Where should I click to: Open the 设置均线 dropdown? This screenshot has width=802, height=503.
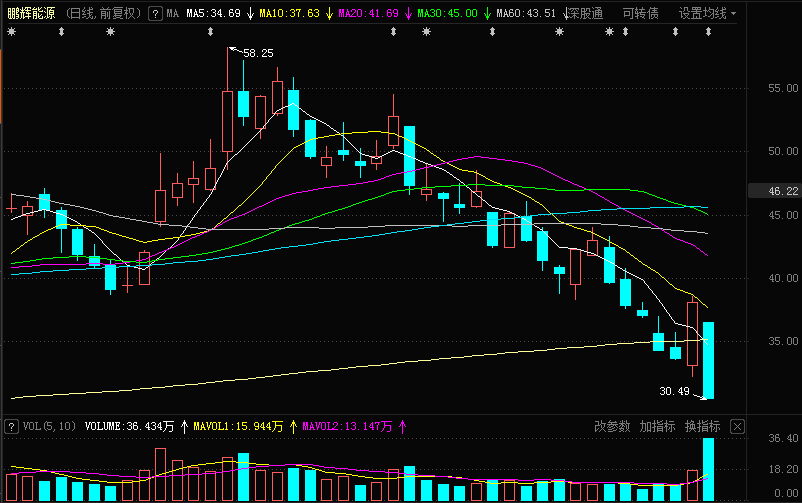click(708, 14)
